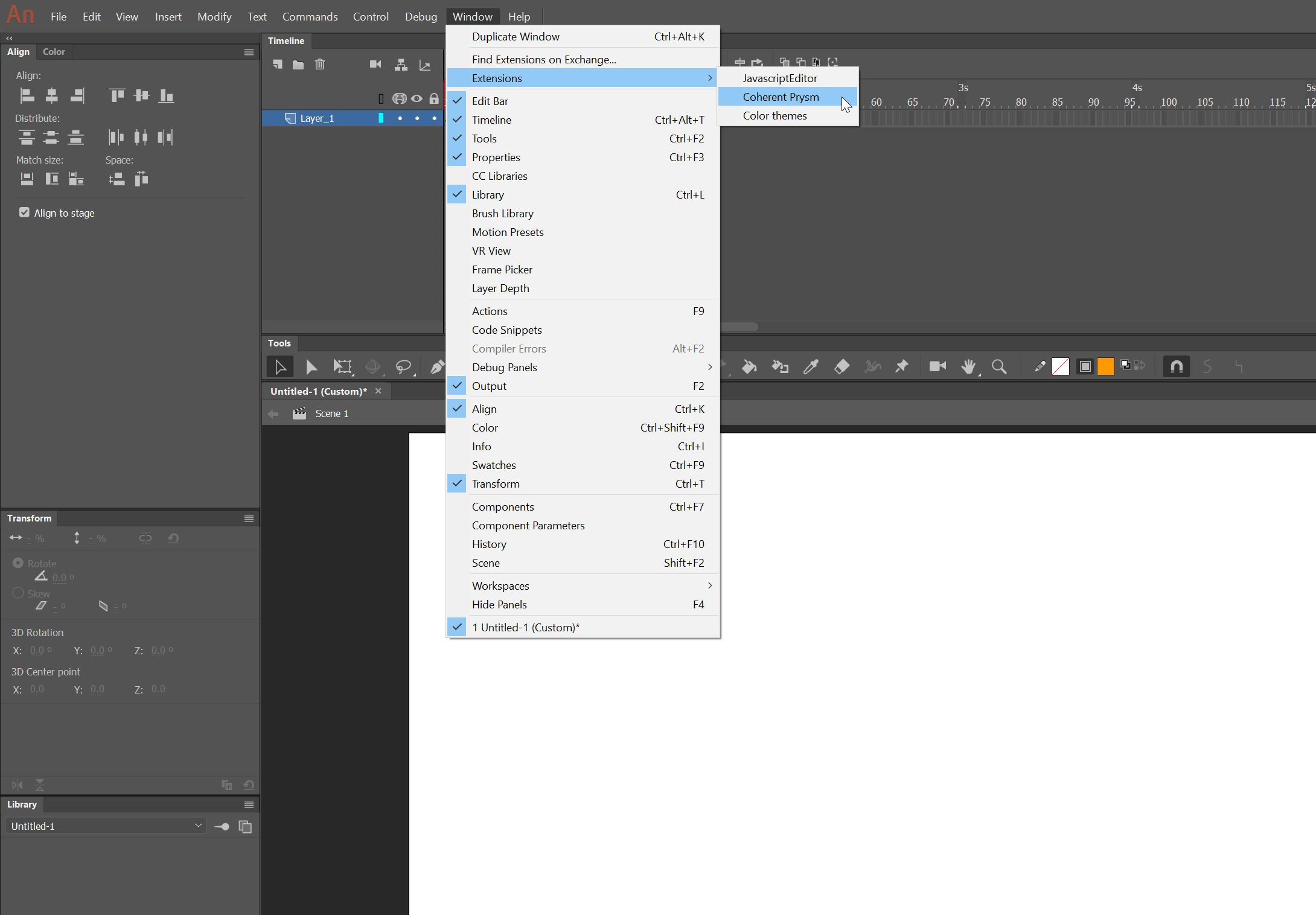Viewport: 1316px width, 915px height.
Task: Click the stroke color swatch with red slash
Action: click(1061, 366)
